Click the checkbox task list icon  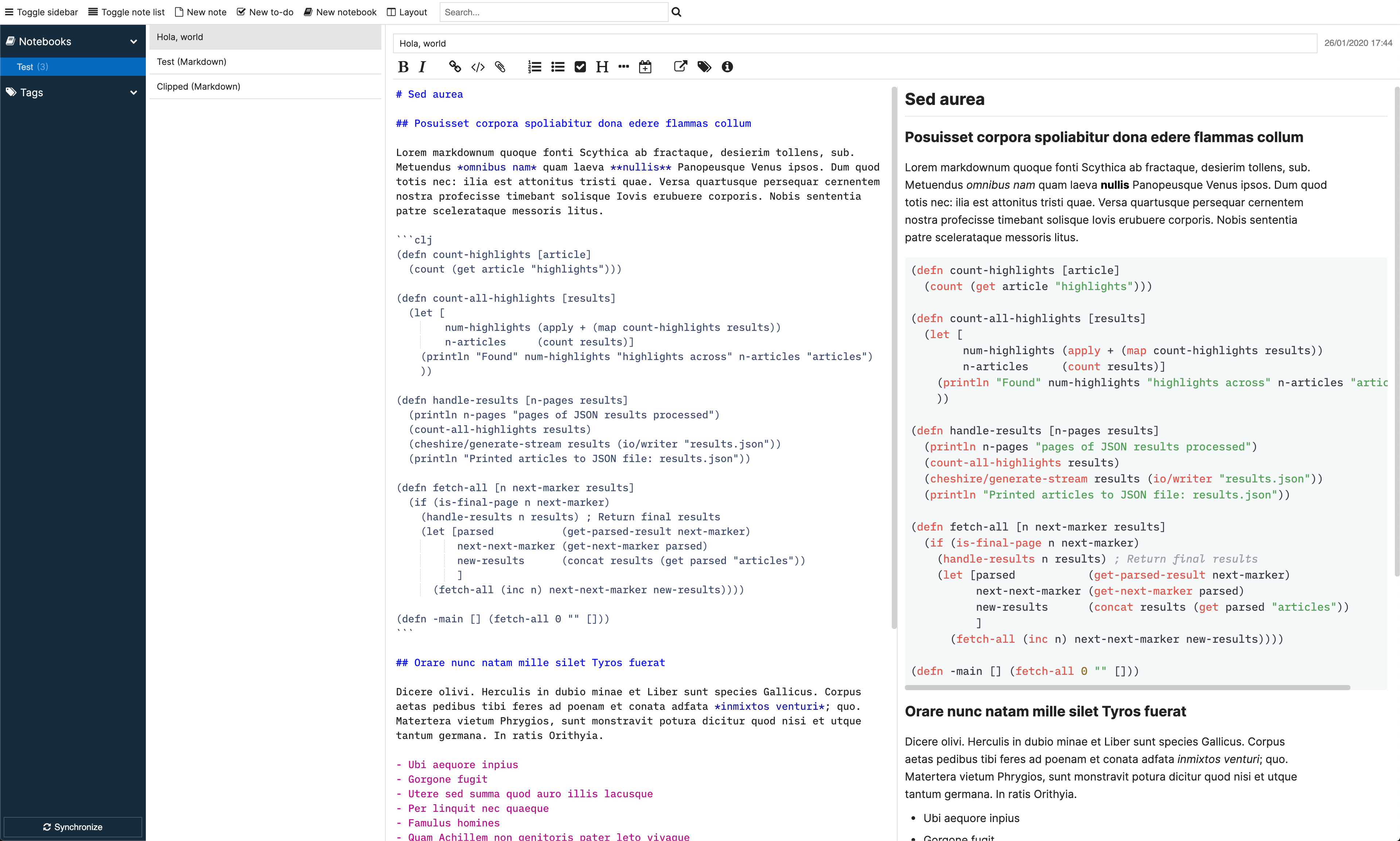[580, 67]
